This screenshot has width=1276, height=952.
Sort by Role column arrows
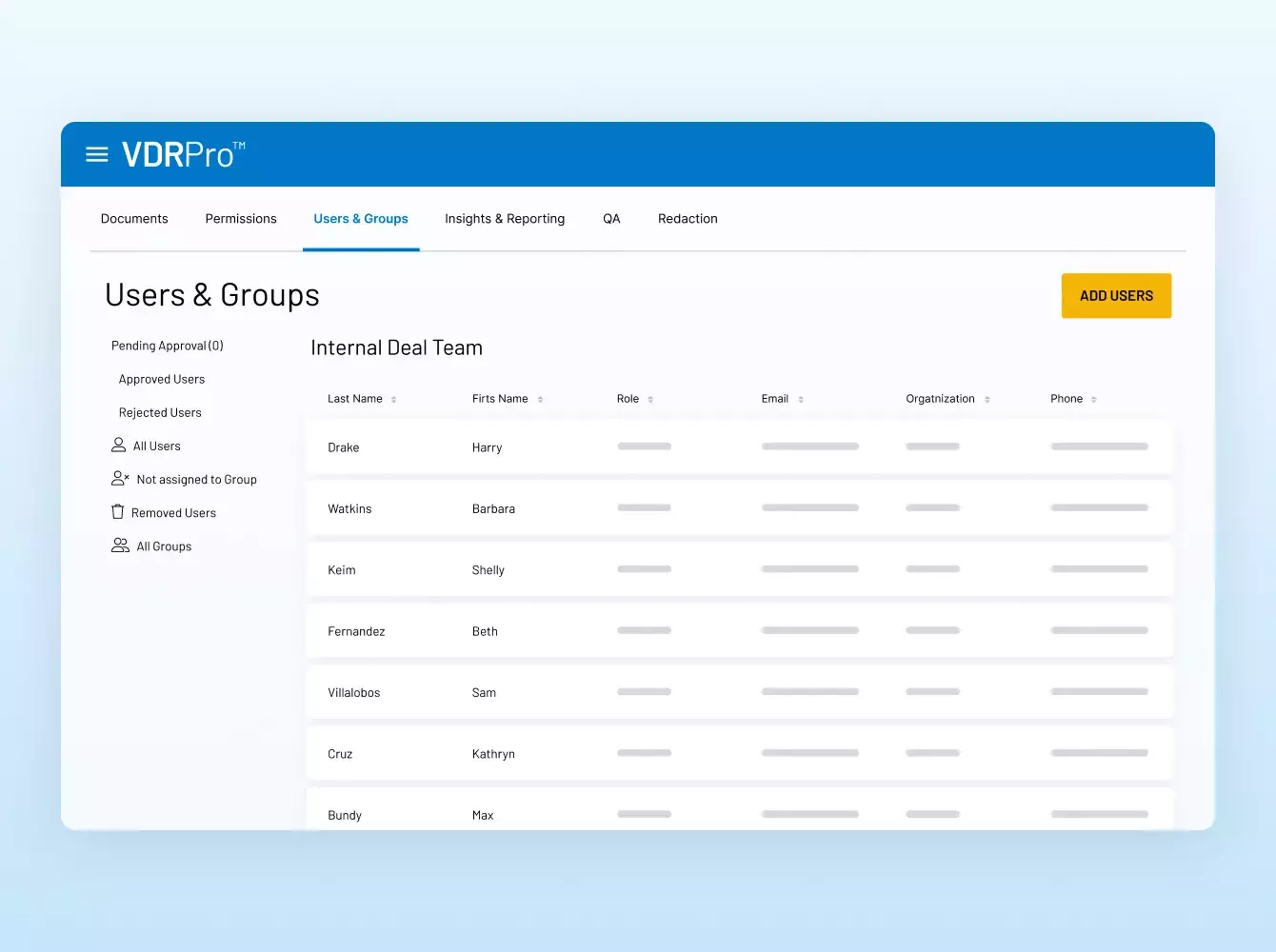click(x=650, y=400)
